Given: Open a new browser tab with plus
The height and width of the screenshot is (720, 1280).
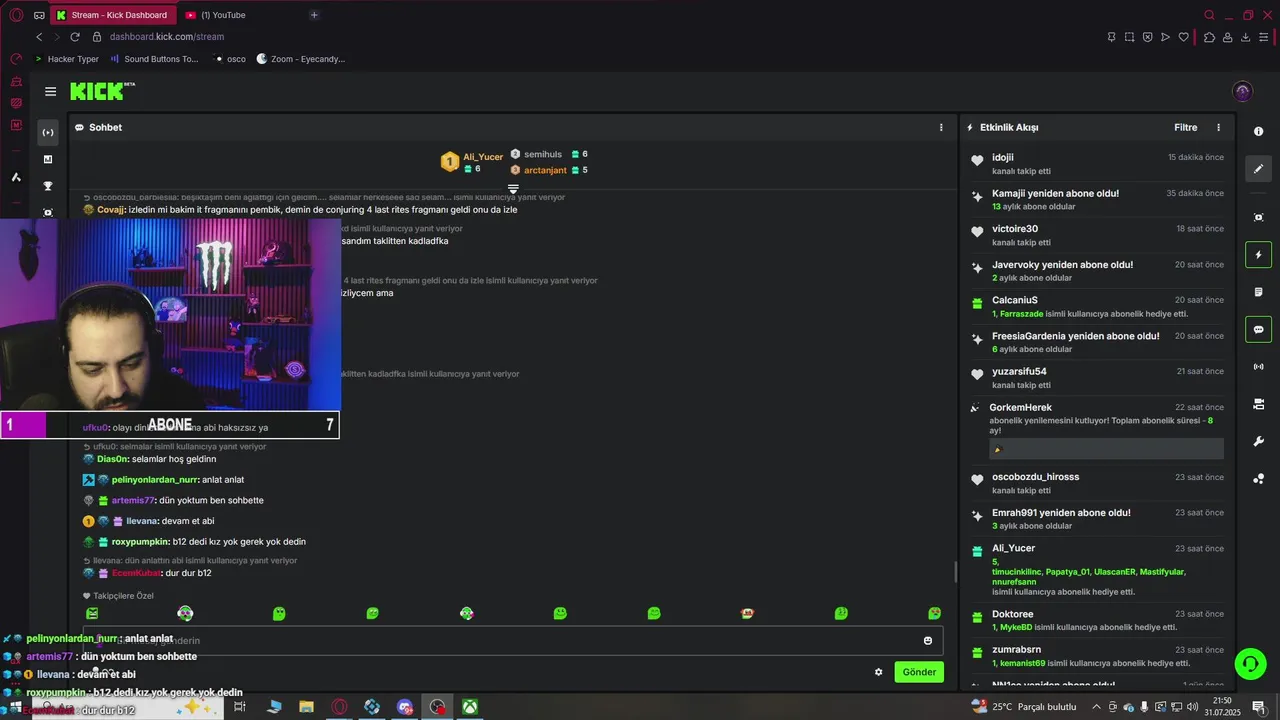Looking at the screenshot, I should pos(314,15).
